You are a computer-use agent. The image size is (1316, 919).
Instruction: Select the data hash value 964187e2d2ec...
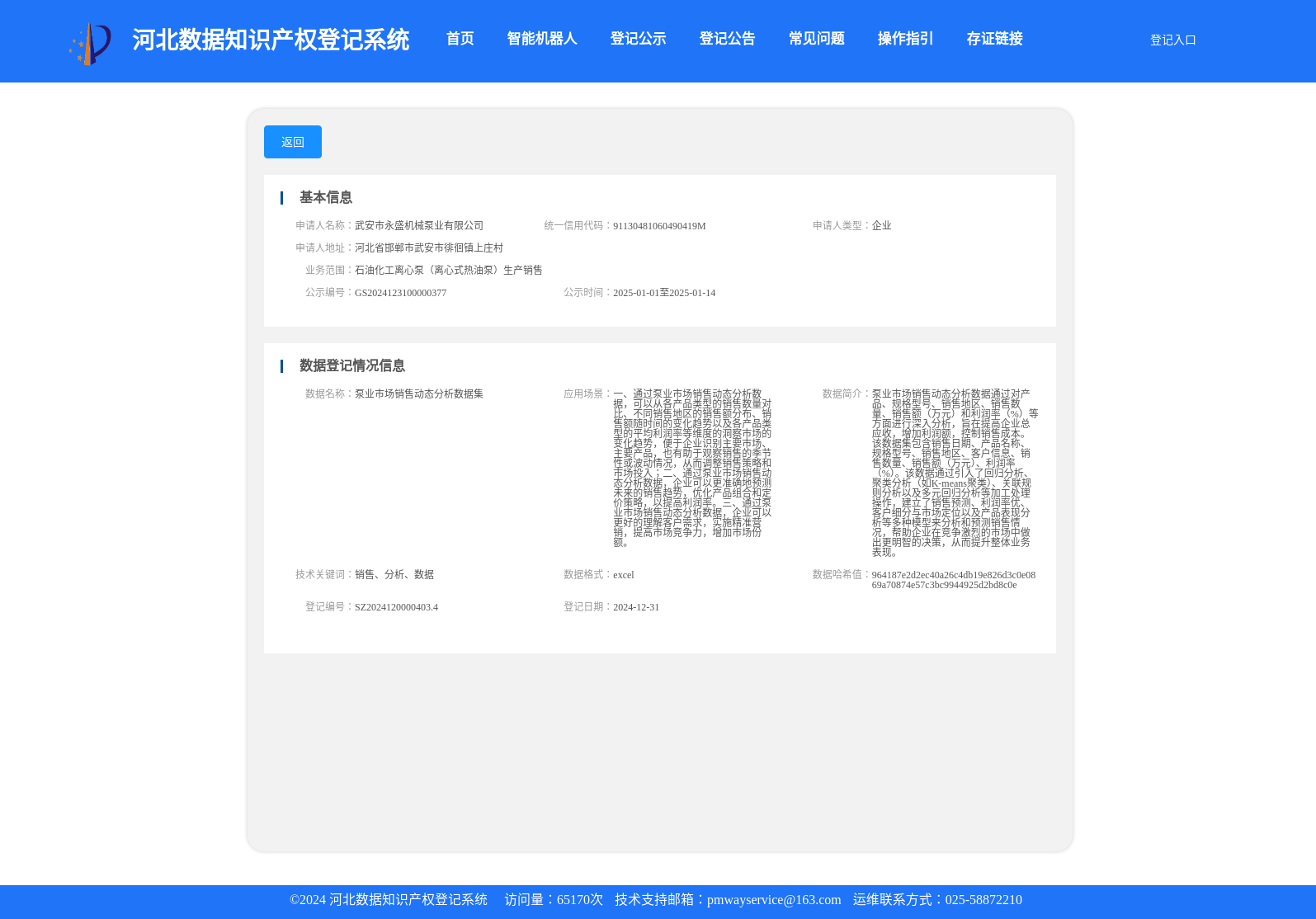coord(954,580)
